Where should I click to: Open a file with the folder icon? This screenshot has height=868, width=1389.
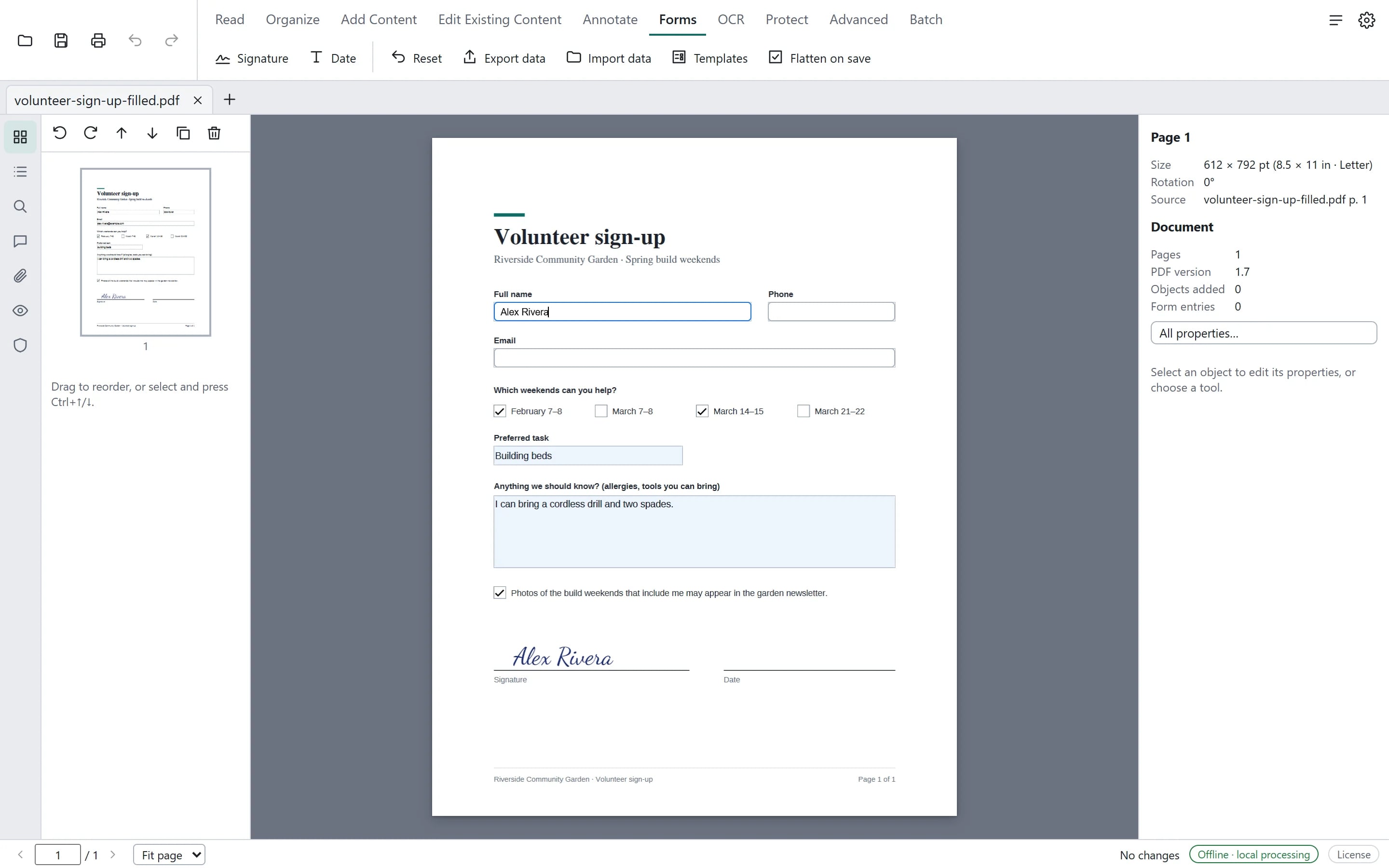25,41
